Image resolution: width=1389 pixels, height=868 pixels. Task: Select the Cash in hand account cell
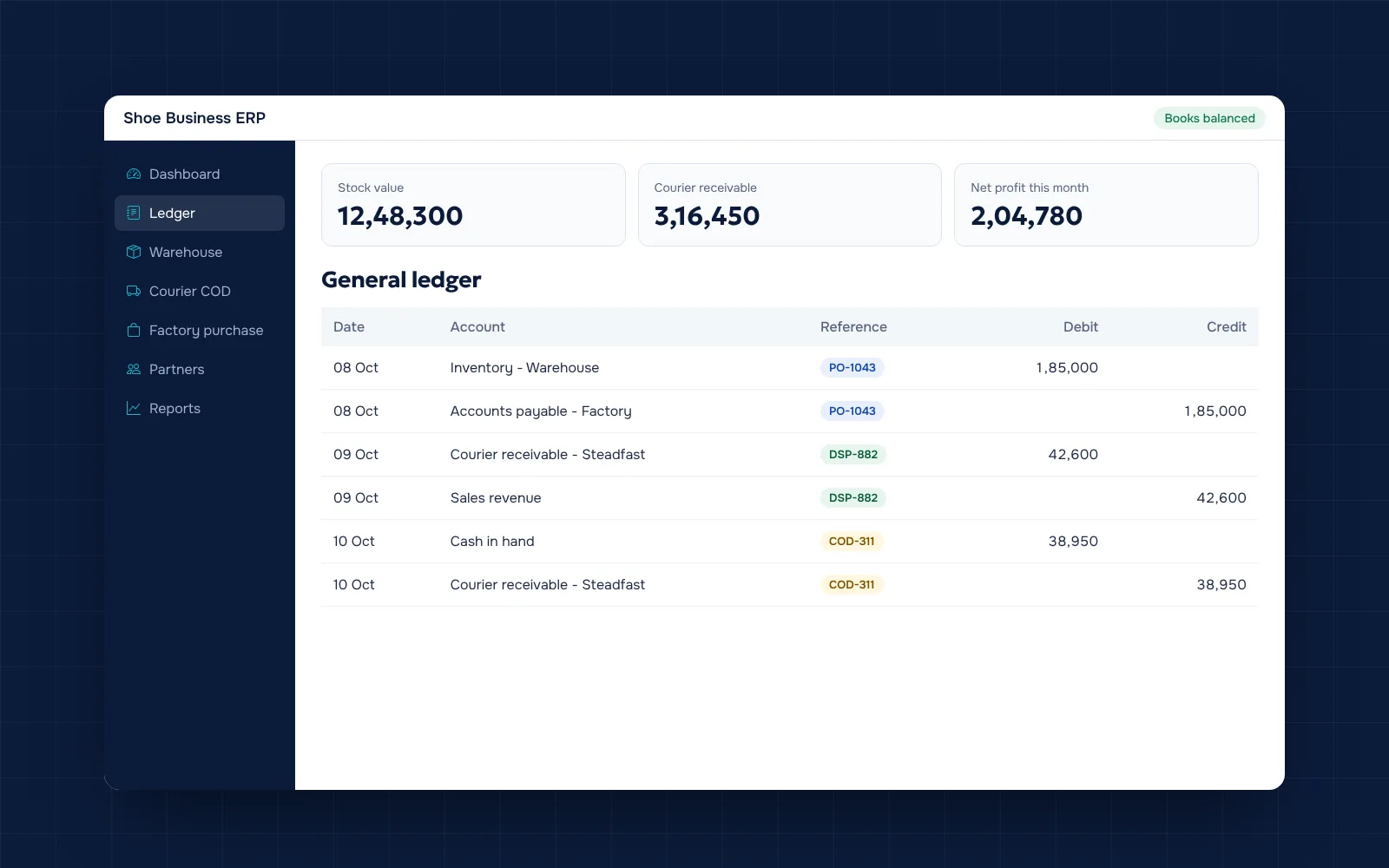click(x=492, y=541)
